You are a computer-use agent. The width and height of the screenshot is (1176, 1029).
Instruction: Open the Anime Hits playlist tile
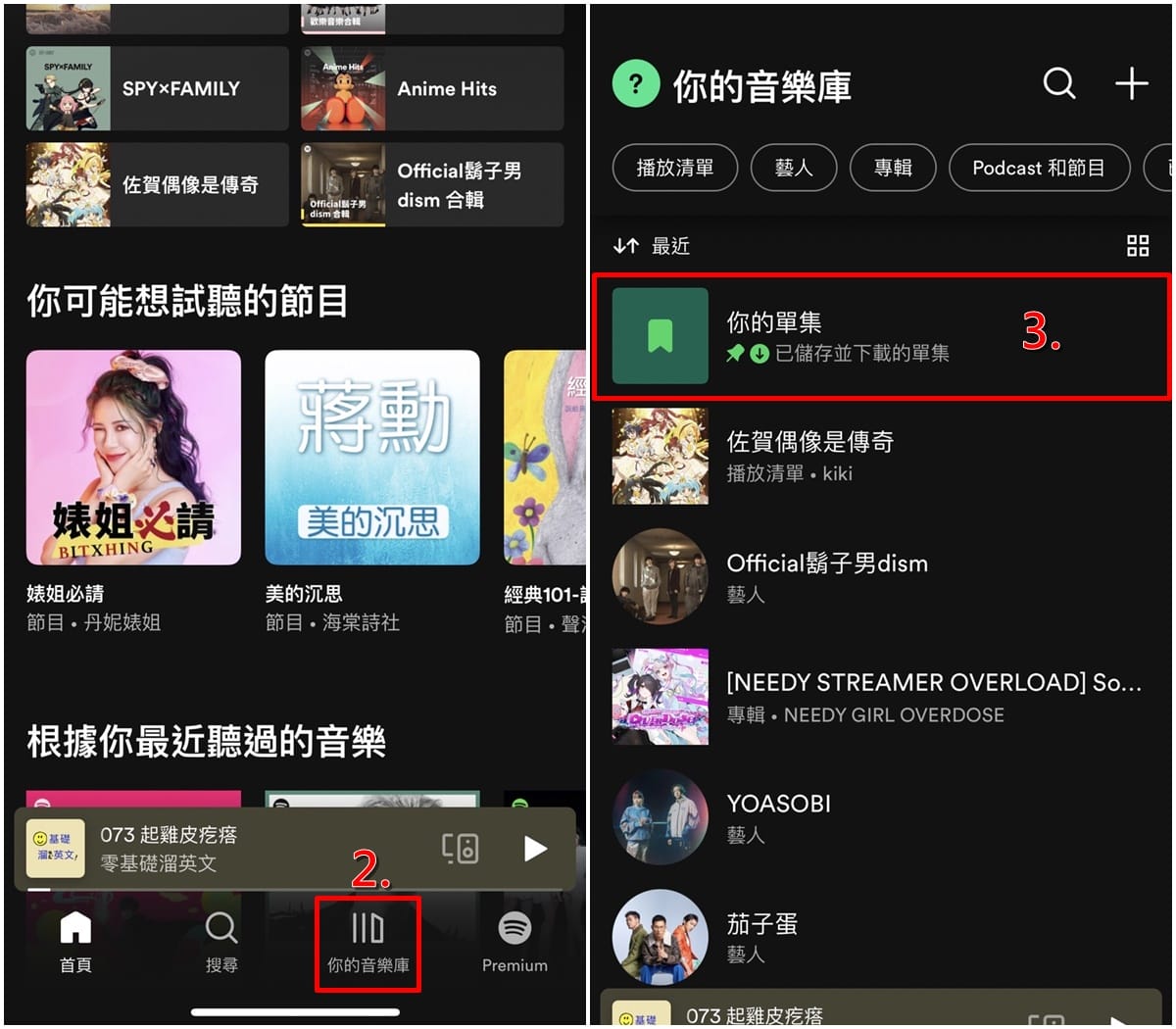pyautogui.click(x=432, y=88)
